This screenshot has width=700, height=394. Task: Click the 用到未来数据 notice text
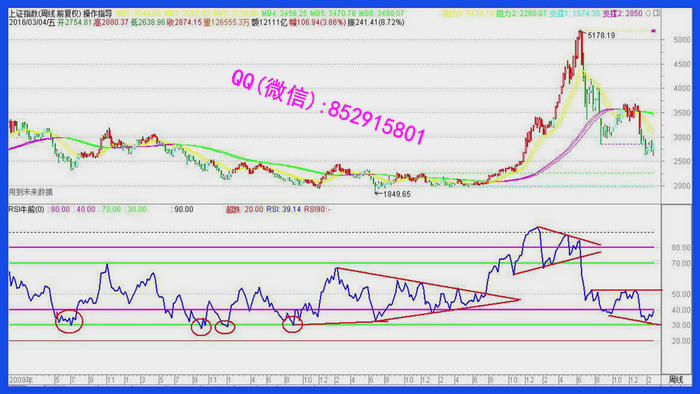30,192
